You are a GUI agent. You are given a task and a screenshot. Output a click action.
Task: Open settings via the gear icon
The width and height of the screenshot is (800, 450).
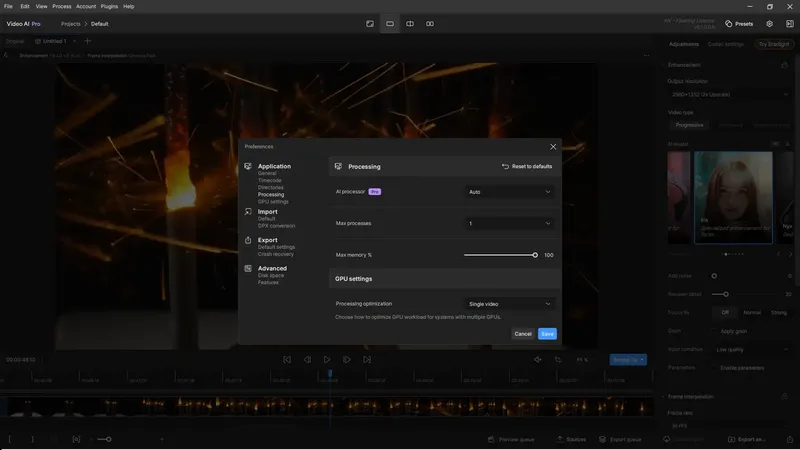coord(769,23)
